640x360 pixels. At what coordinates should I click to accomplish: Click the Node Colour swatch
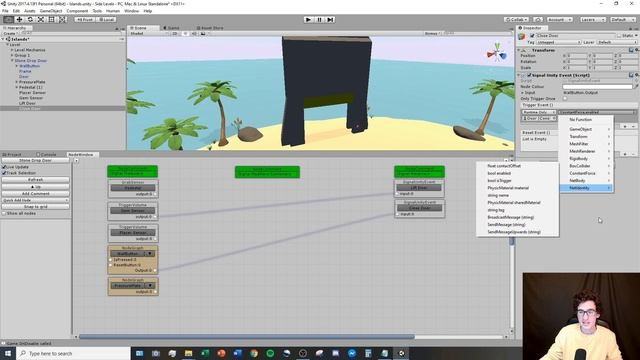coord(597,87)
